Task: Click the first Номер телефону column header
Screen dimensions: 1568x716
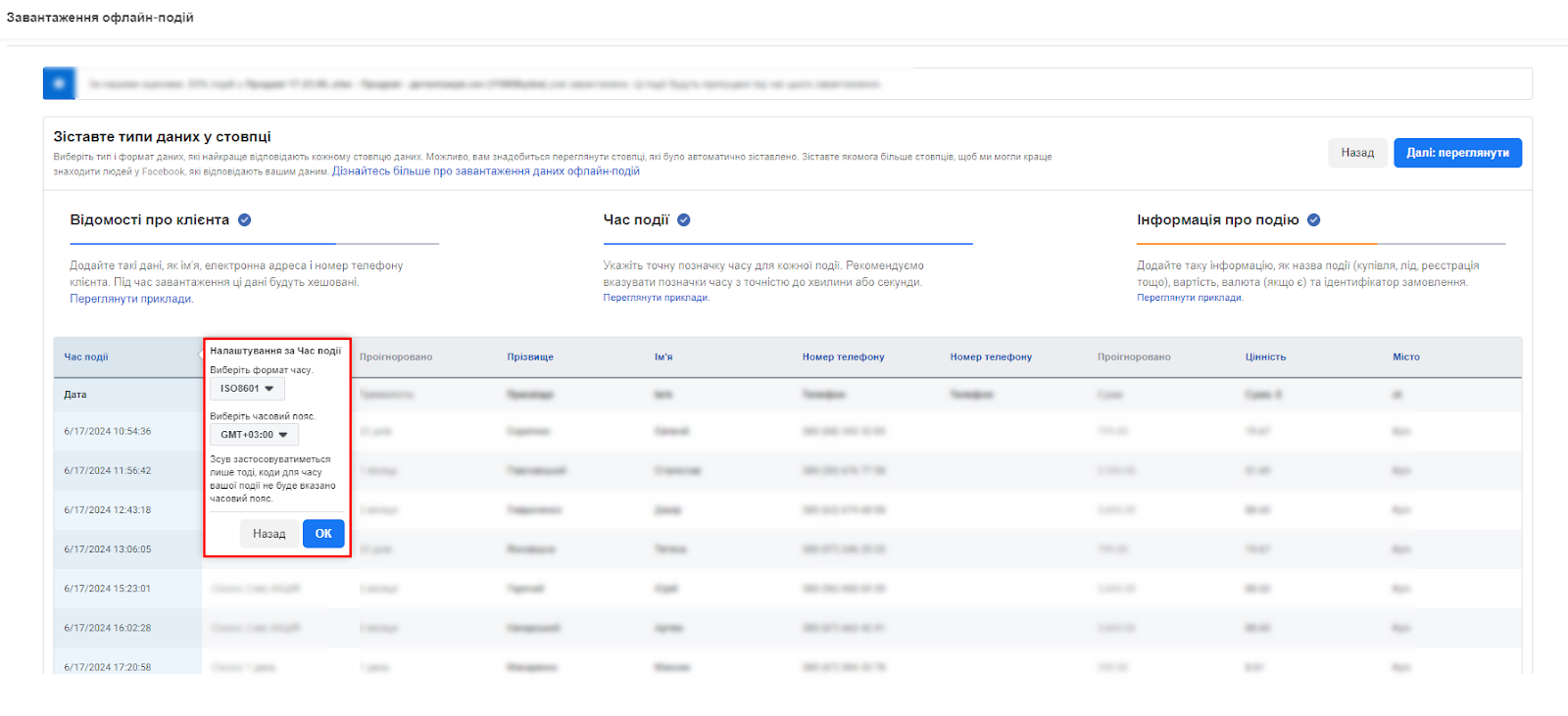Action: click(843, 358)
